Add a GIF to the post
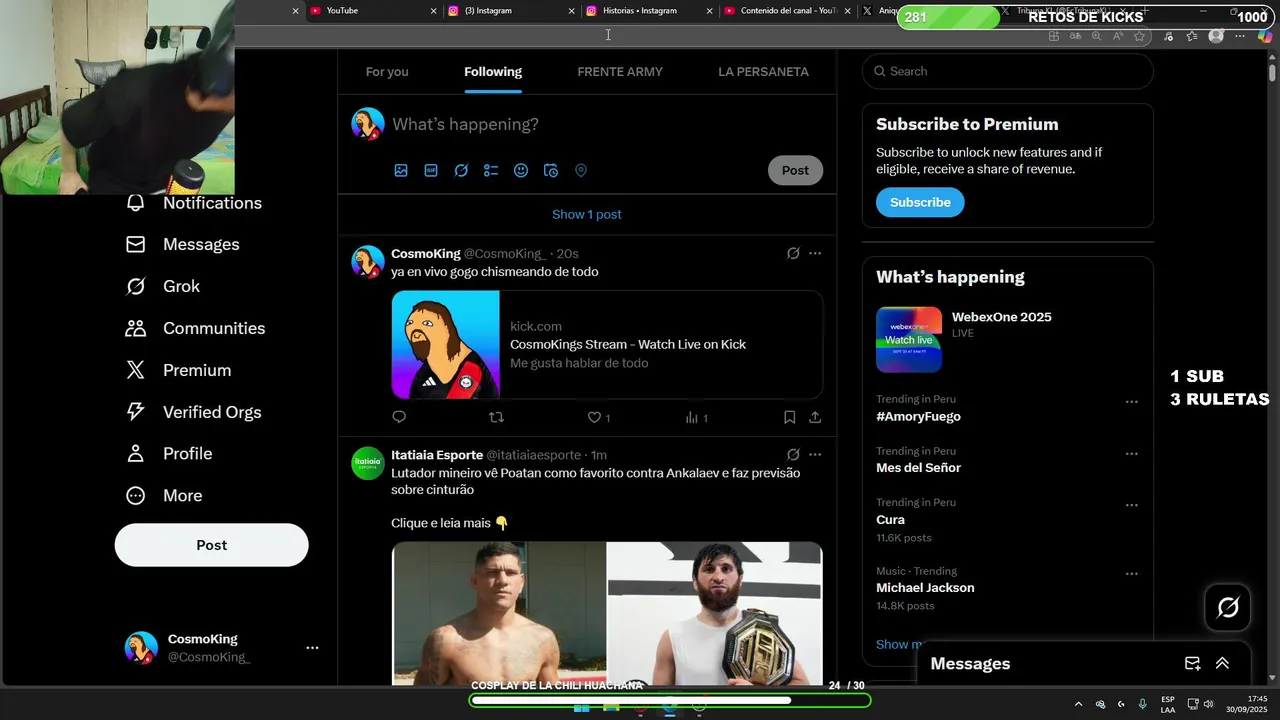 431,171
